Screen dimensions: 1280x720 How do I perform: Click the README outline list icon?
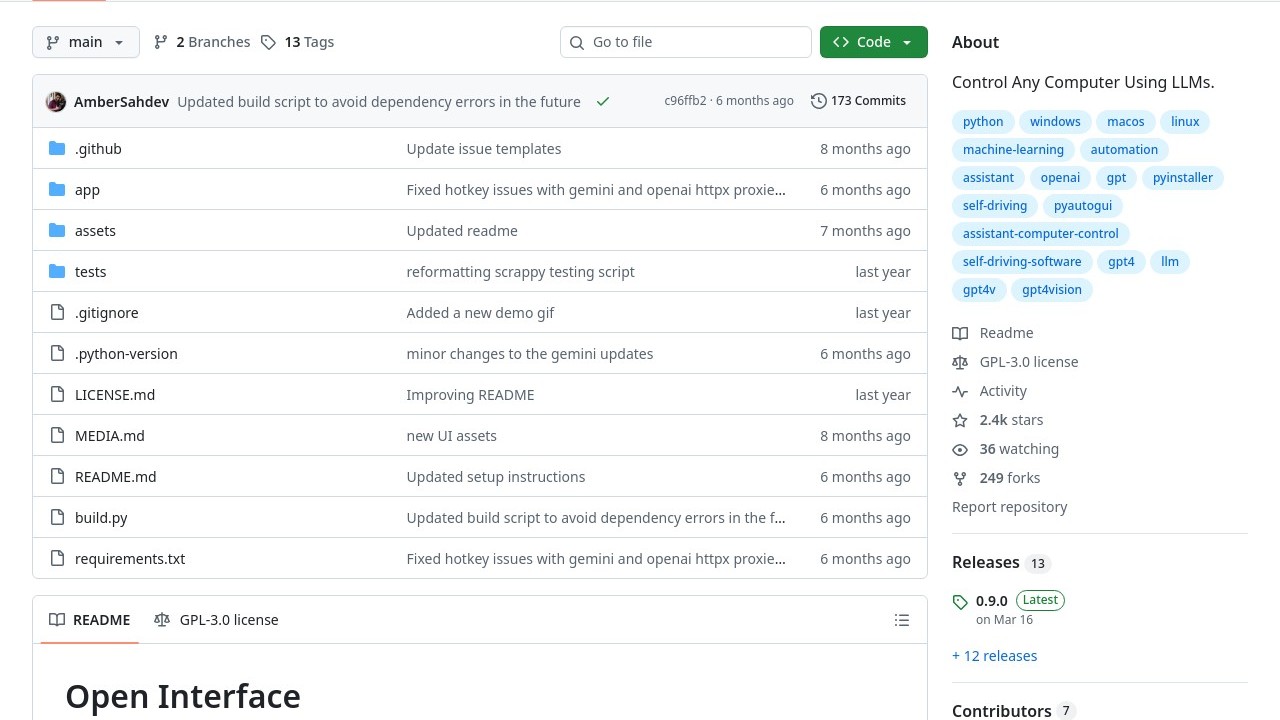tap(901, 620)
